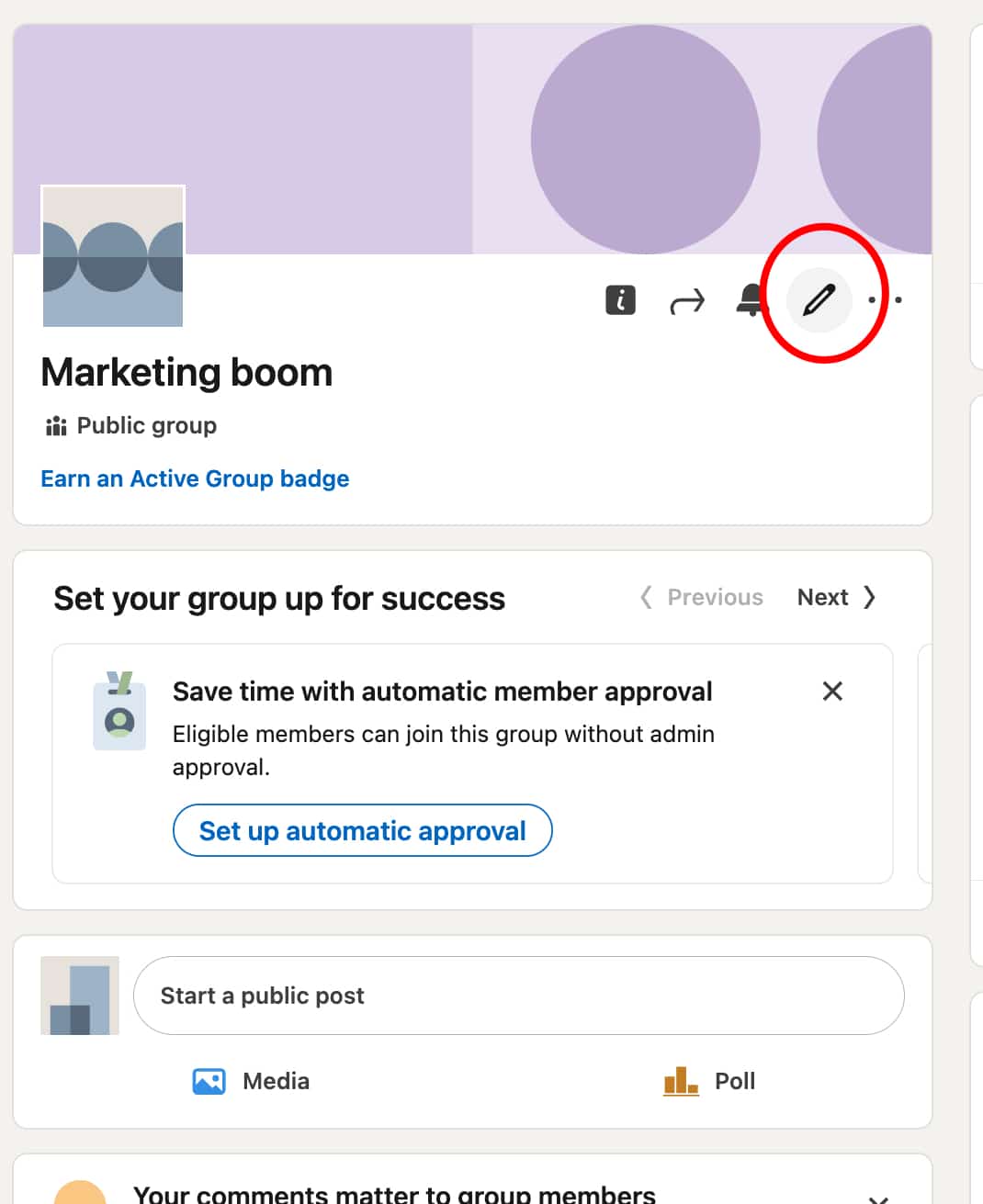
Task: Start a public post in the group
Action: tap(518, 995)
